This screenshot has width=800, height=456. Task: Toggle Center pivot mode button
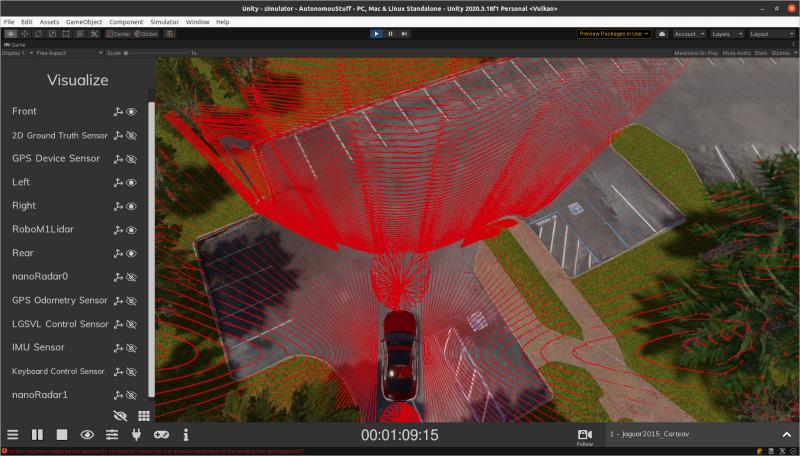click(x=118, y=34)
